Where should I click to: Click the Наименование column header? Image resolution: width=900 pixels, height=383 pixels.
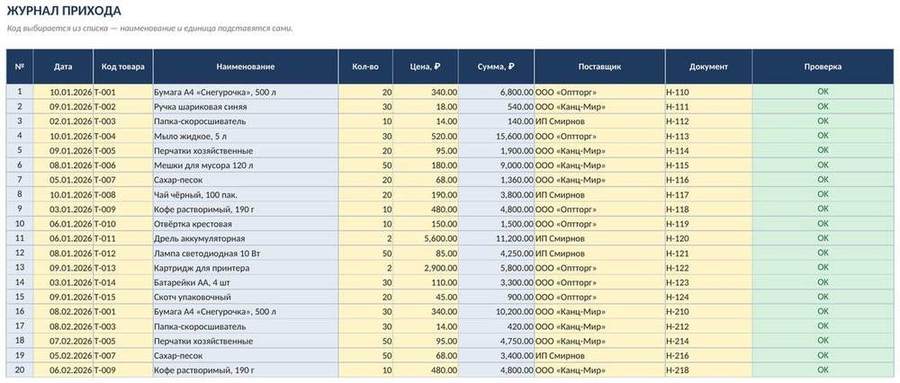coord(246,67)
